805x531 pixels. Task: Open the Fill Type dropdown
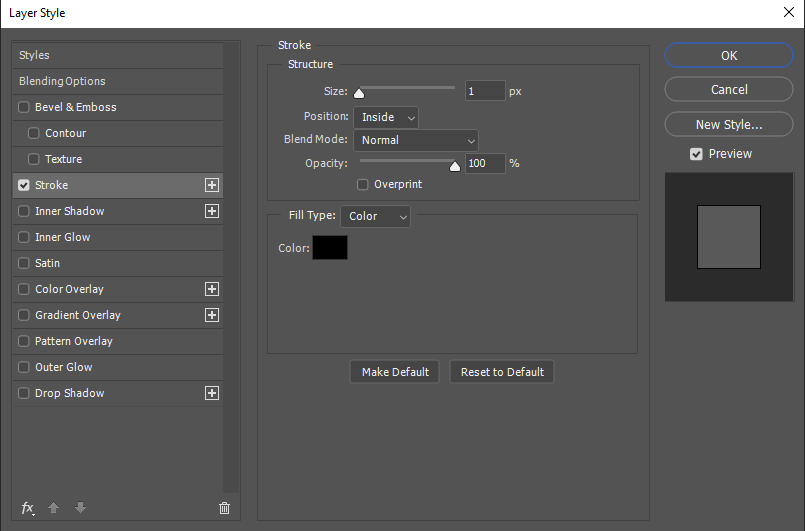375,216
